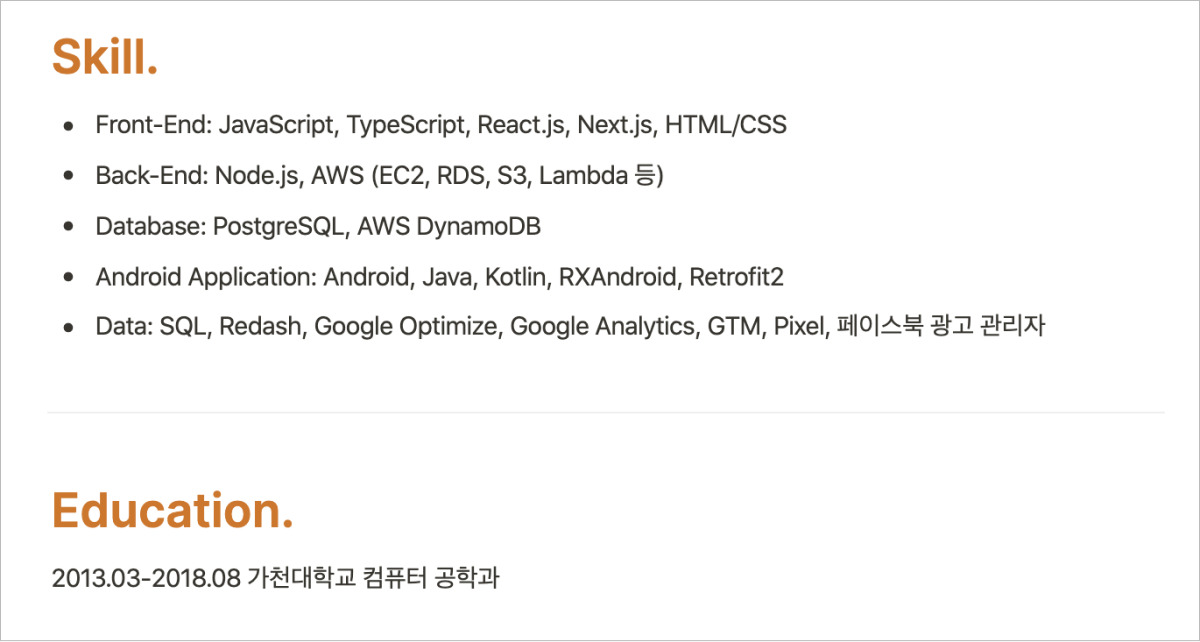
Task: Click the Android Application skills line
Action: pyautogui.click(x=439, y=277)
